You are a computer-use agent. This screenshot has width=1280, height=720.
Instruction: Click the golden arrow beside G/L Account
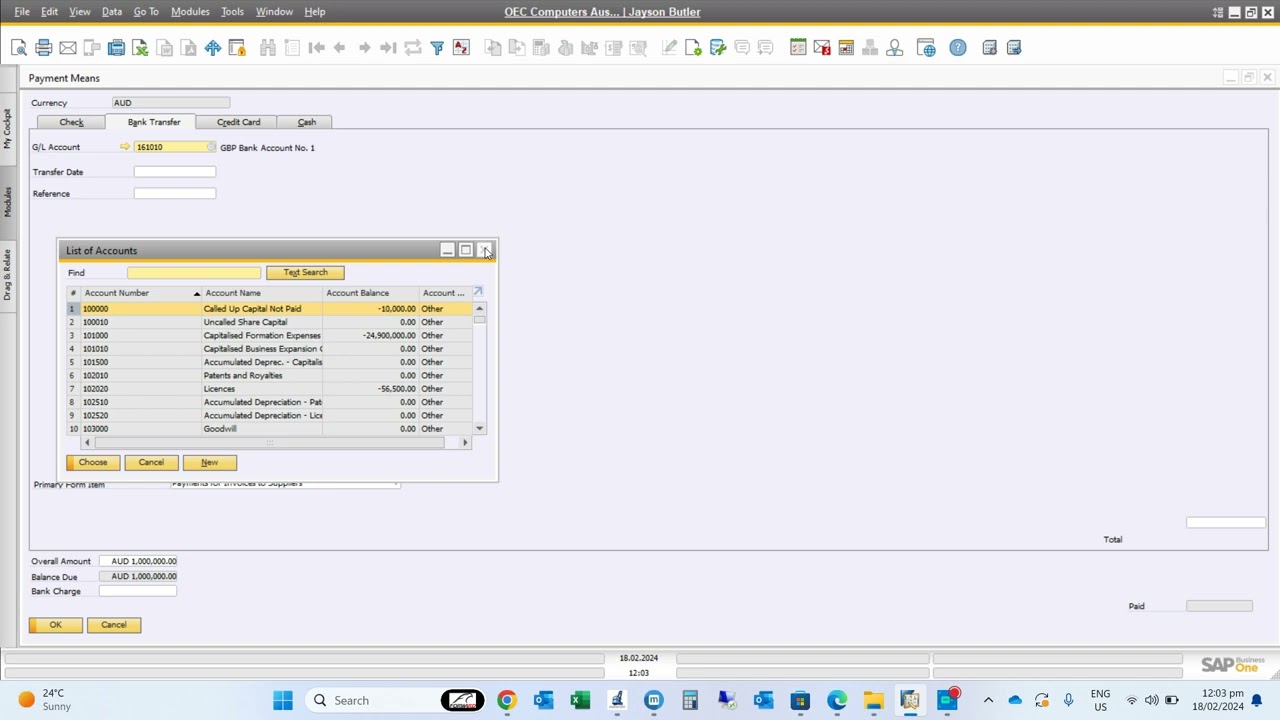pyautogui.click(x=125, y=147)
